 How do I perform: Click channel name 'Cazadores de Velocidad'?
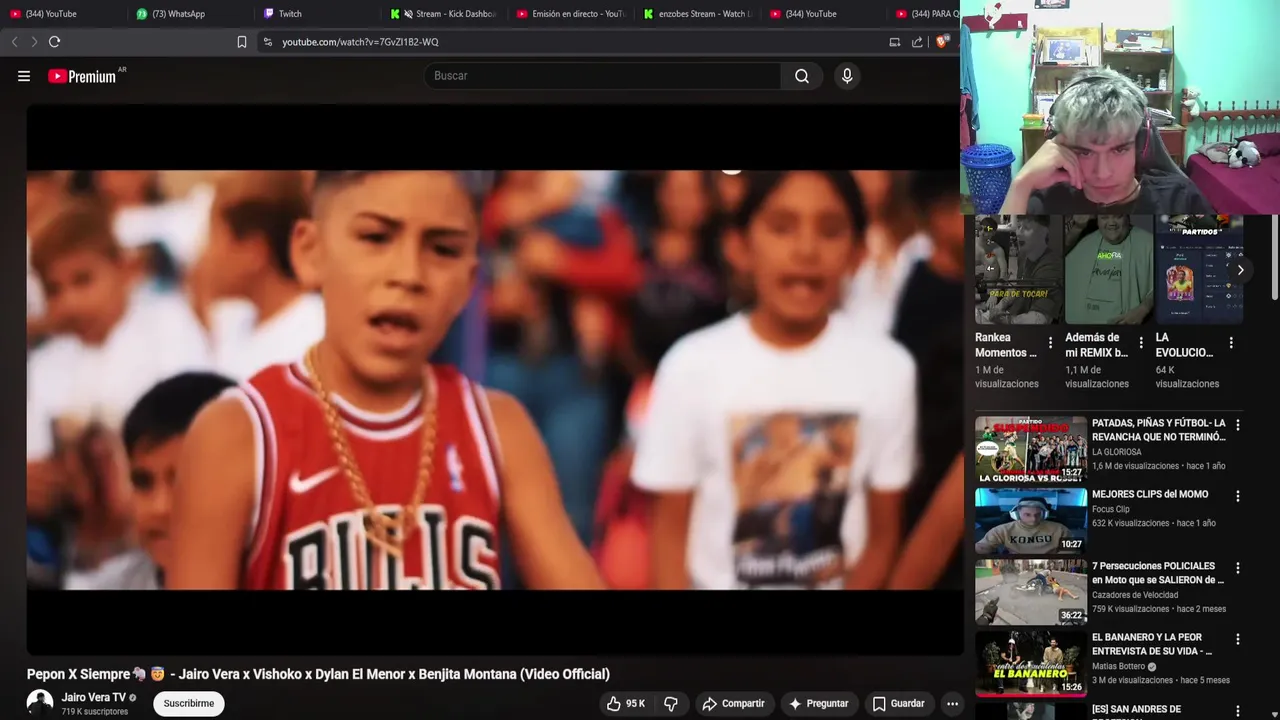coord(1135,595)
